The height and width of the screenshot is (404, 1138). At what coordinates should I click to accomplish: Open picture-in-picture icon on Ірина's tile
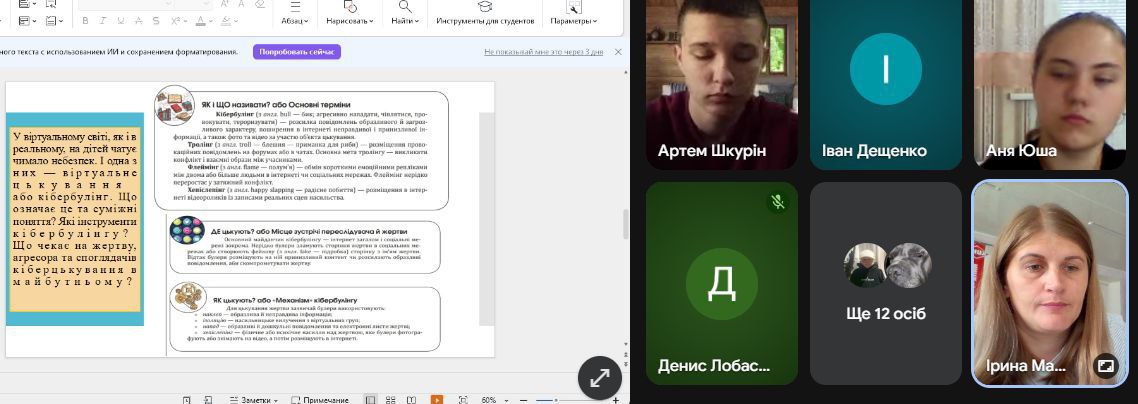pyautogui.click(x=1105, y=366)
